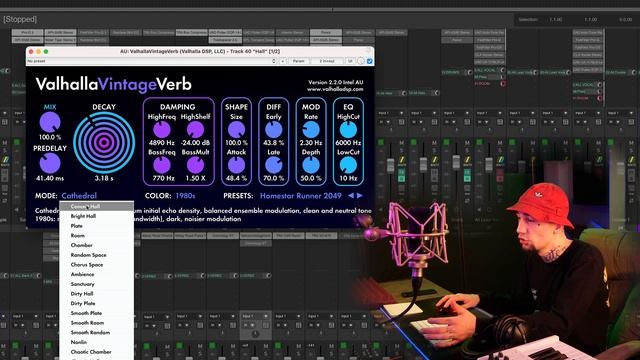The image size is (640, 360).
Task: Click the large DECAY concentric-ring dial
Action: point(104,142)
